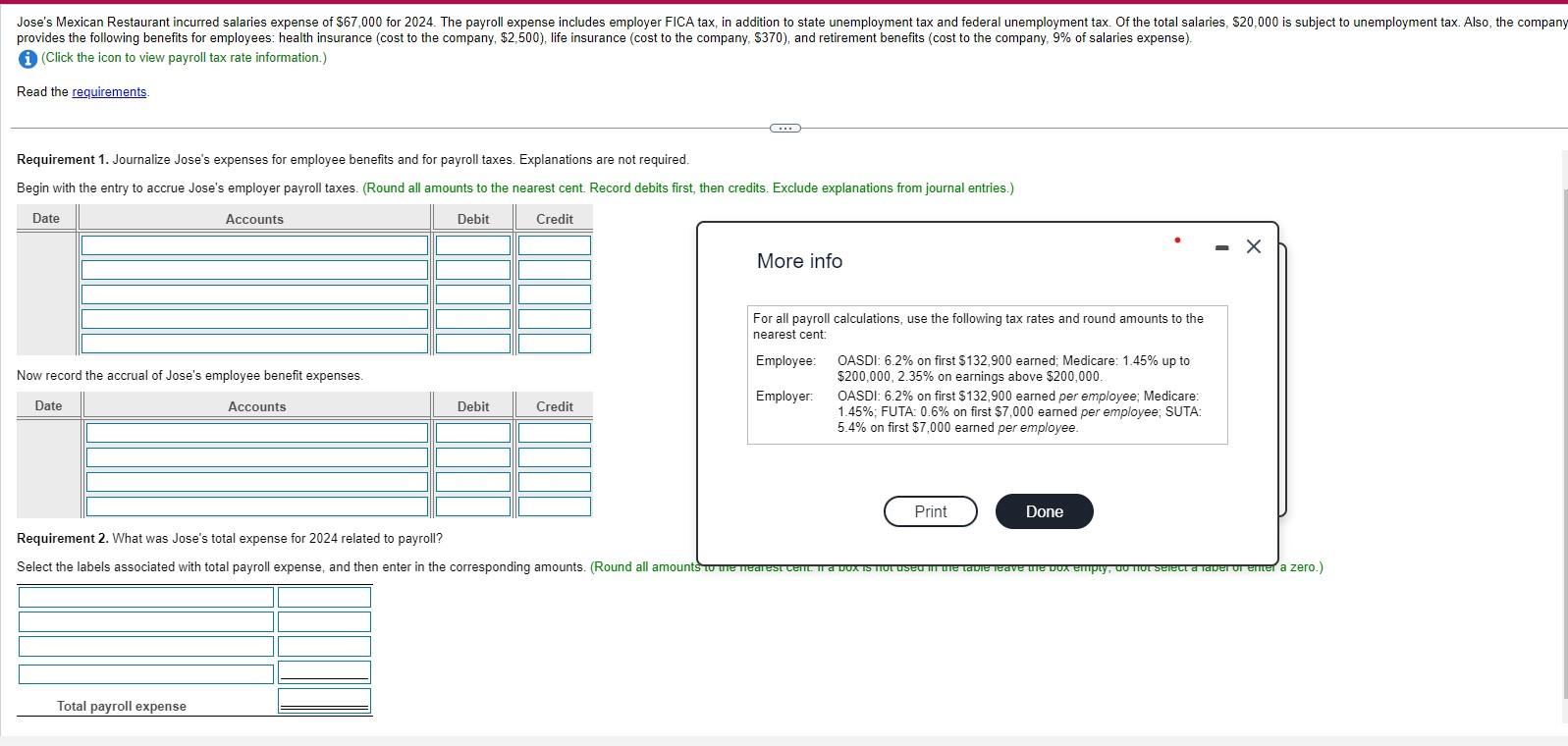
Task: Click the Print button in More info
Action: [x=930, y=511]
